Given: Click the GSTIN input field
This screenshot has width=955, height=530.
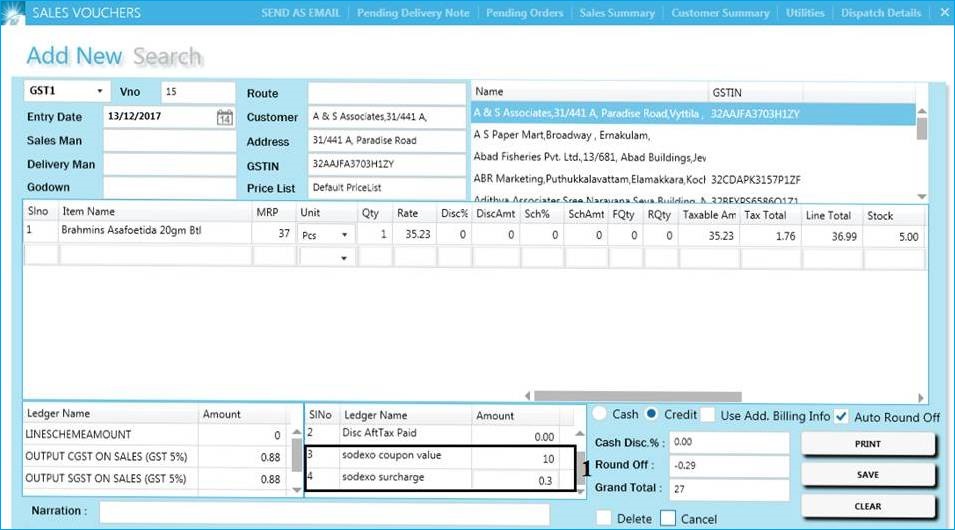Looking at the screenshot, I should (387, 164).
